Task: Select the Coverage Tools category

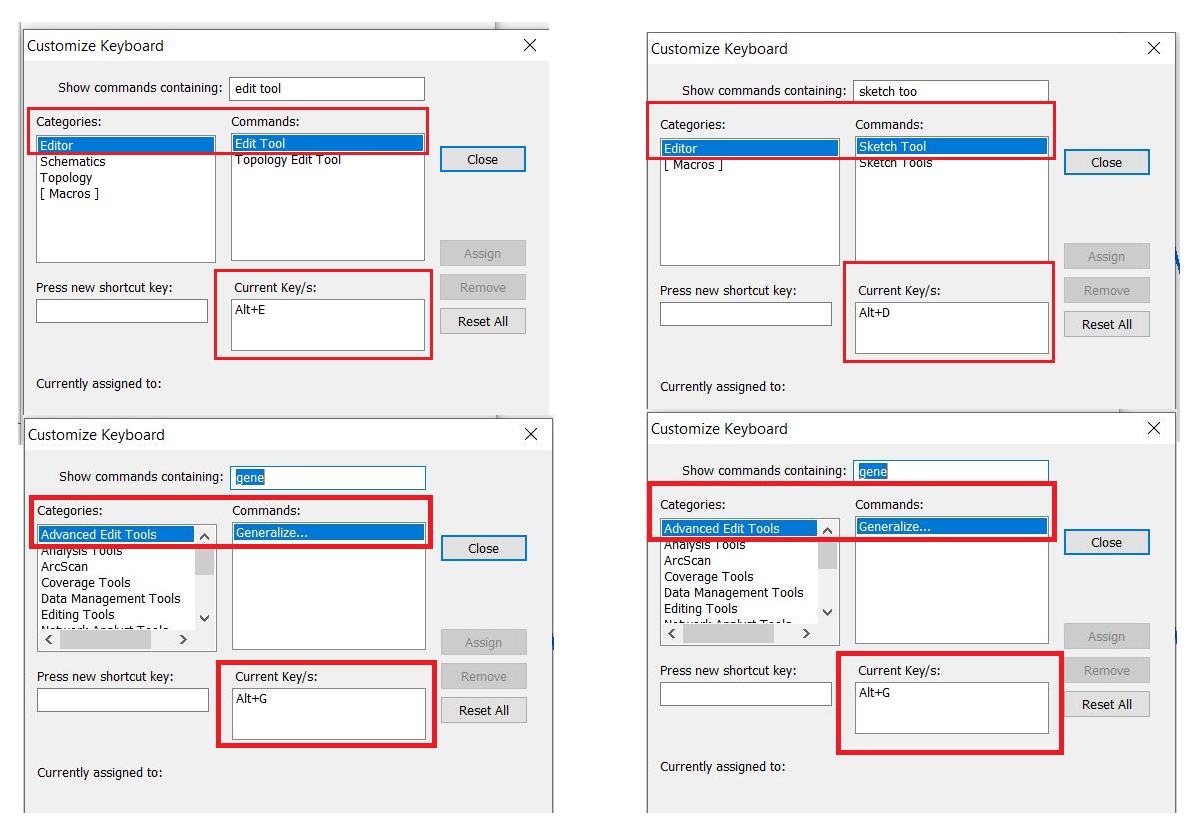Action: 85,582
